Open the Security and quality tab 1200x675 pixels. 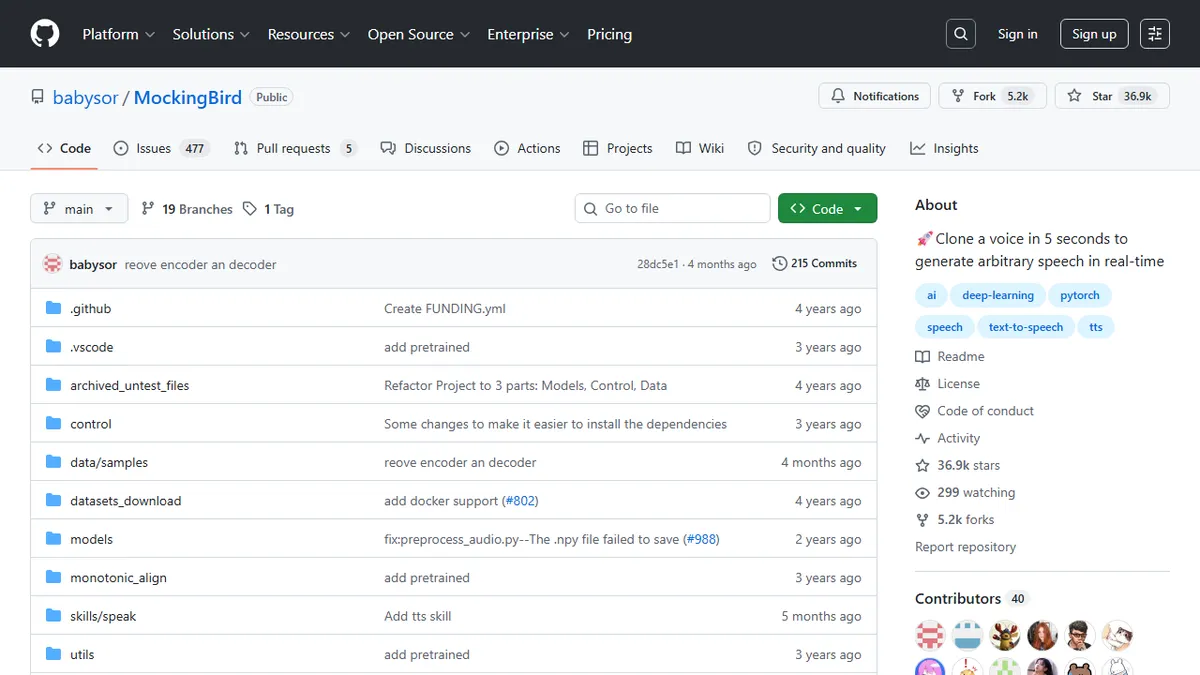point(817,148)
